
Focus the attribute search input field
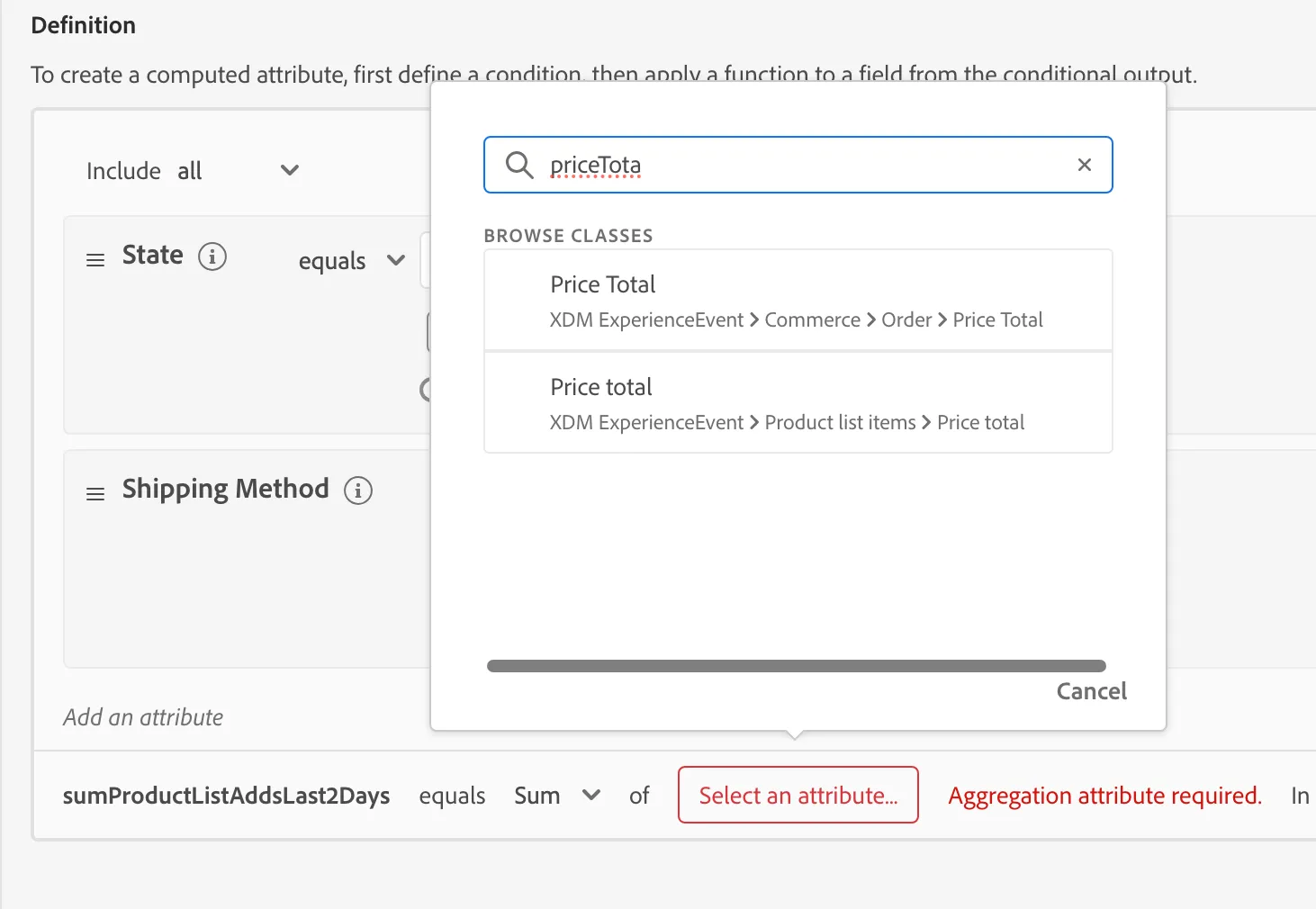coord(798,165)
